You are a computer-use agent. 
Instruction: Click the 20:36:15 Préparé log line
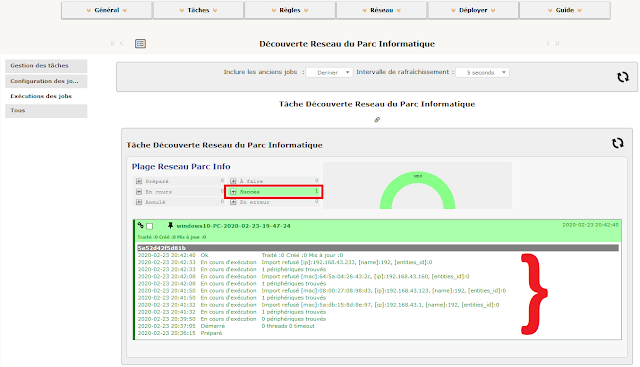180,333
